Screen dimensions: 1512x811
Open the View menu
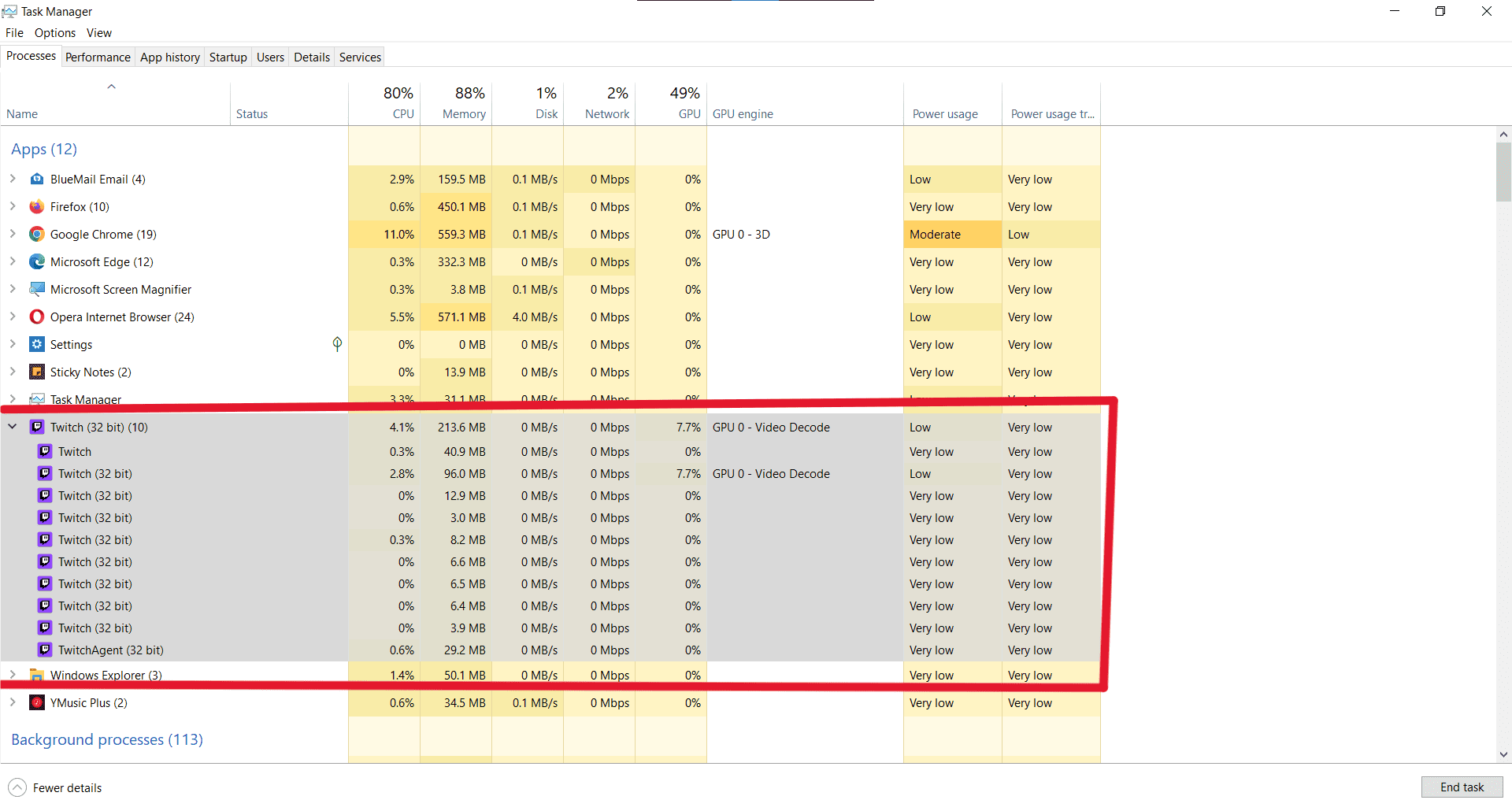[99, 33]
